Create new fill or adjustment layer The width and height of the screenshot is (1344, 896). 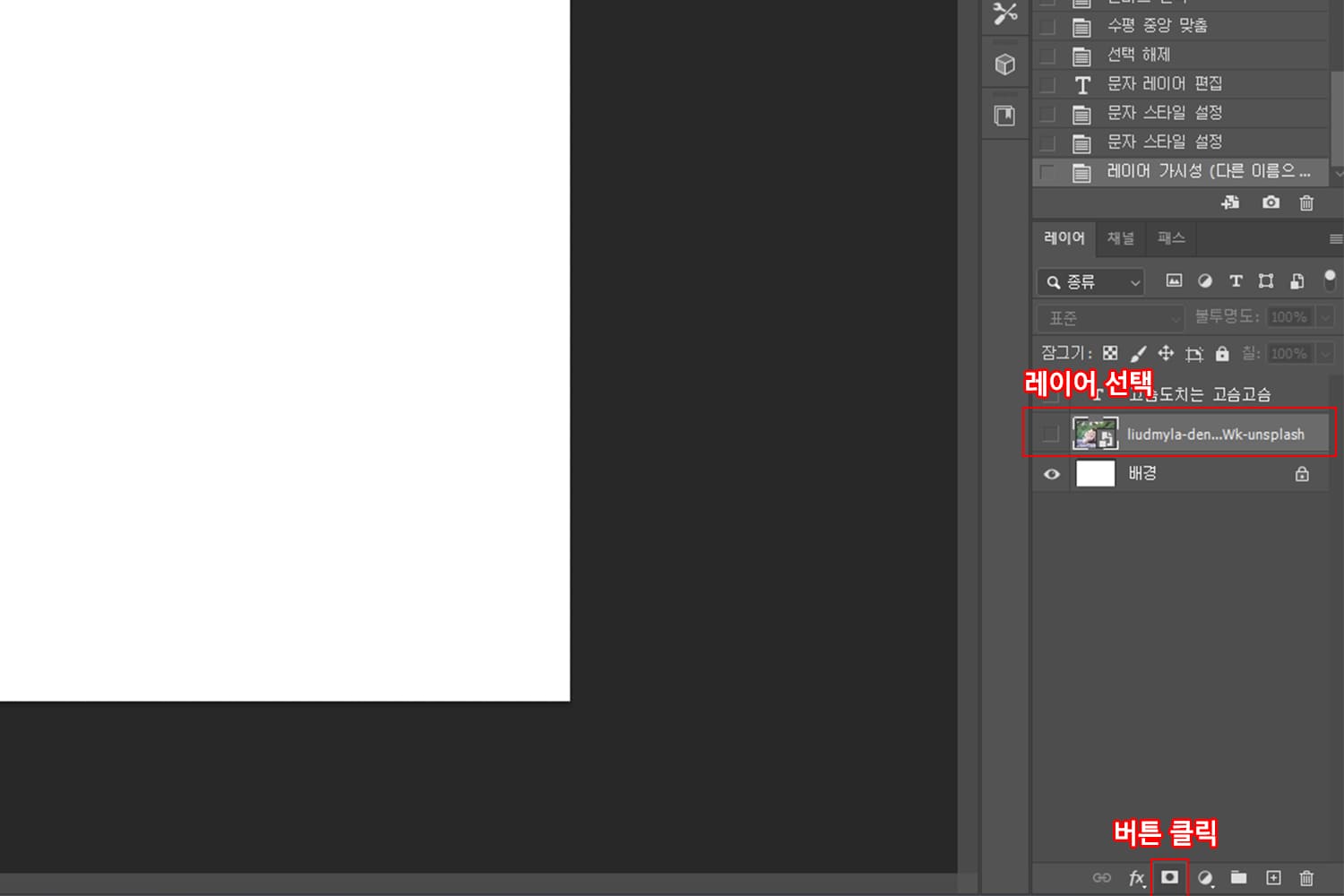[x=1206, y=878]
